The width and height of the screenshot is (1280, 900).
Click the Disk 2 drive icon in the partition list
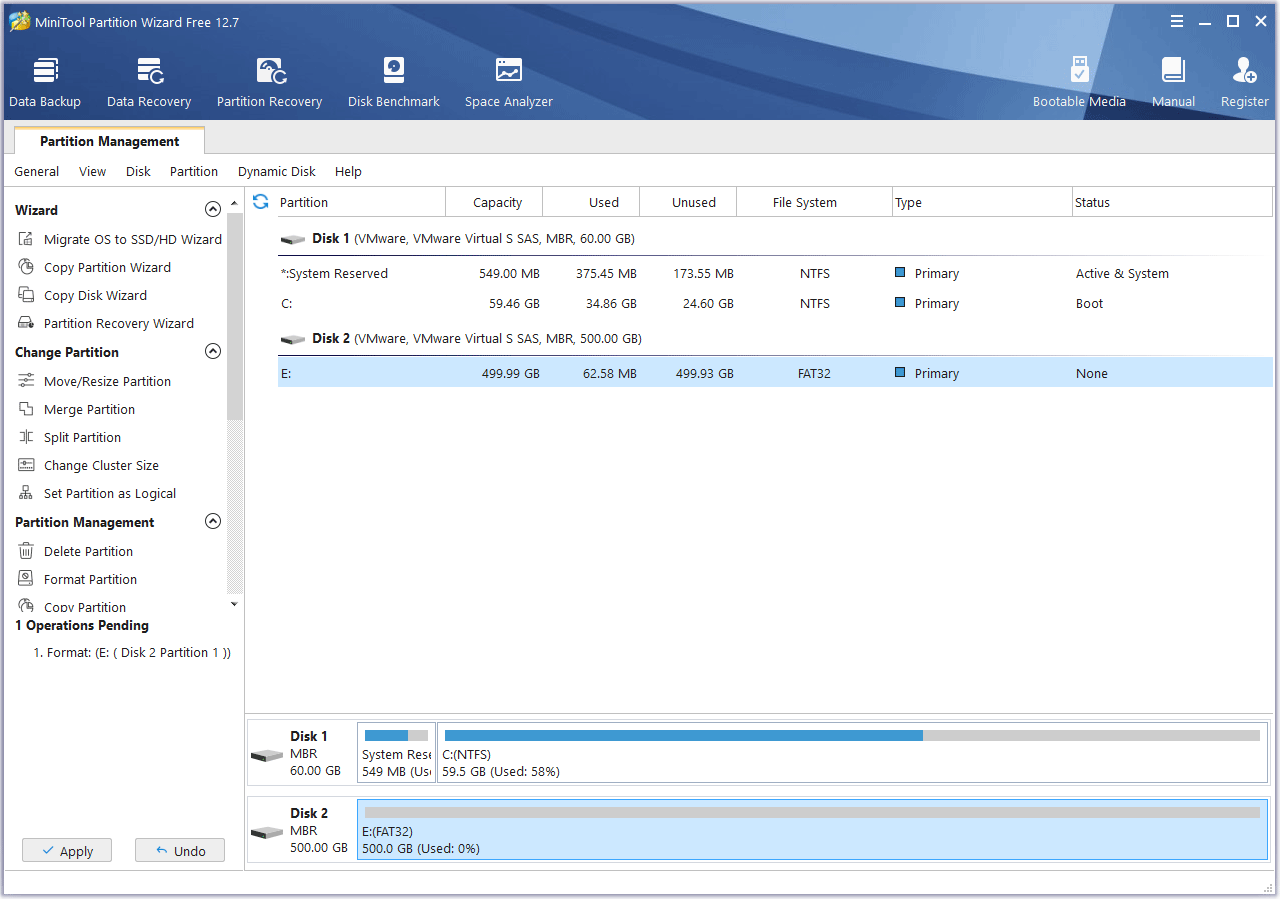pos(293,340)
